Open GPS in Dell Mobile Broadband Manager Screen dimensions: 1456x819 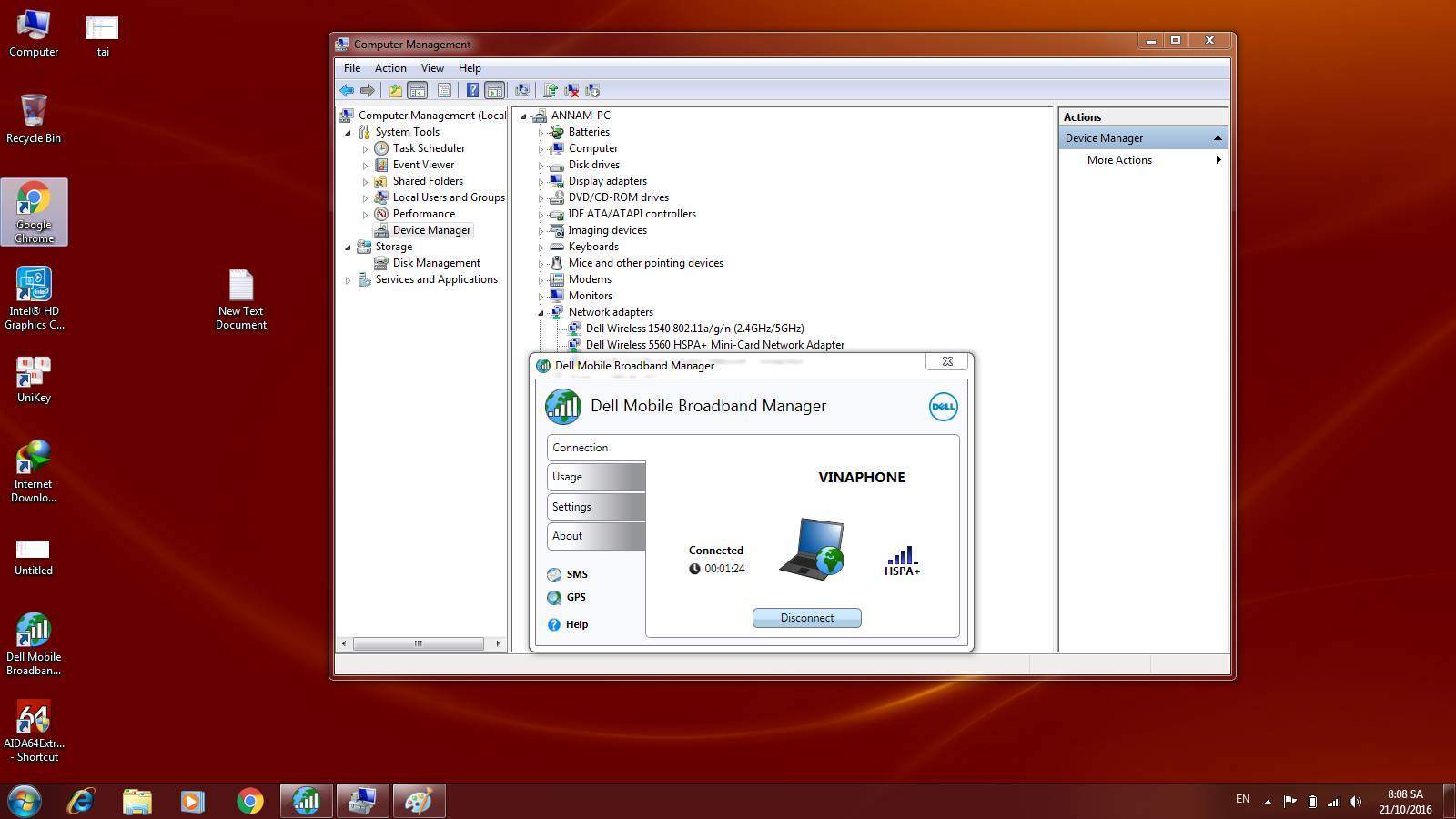coord(567,597)
